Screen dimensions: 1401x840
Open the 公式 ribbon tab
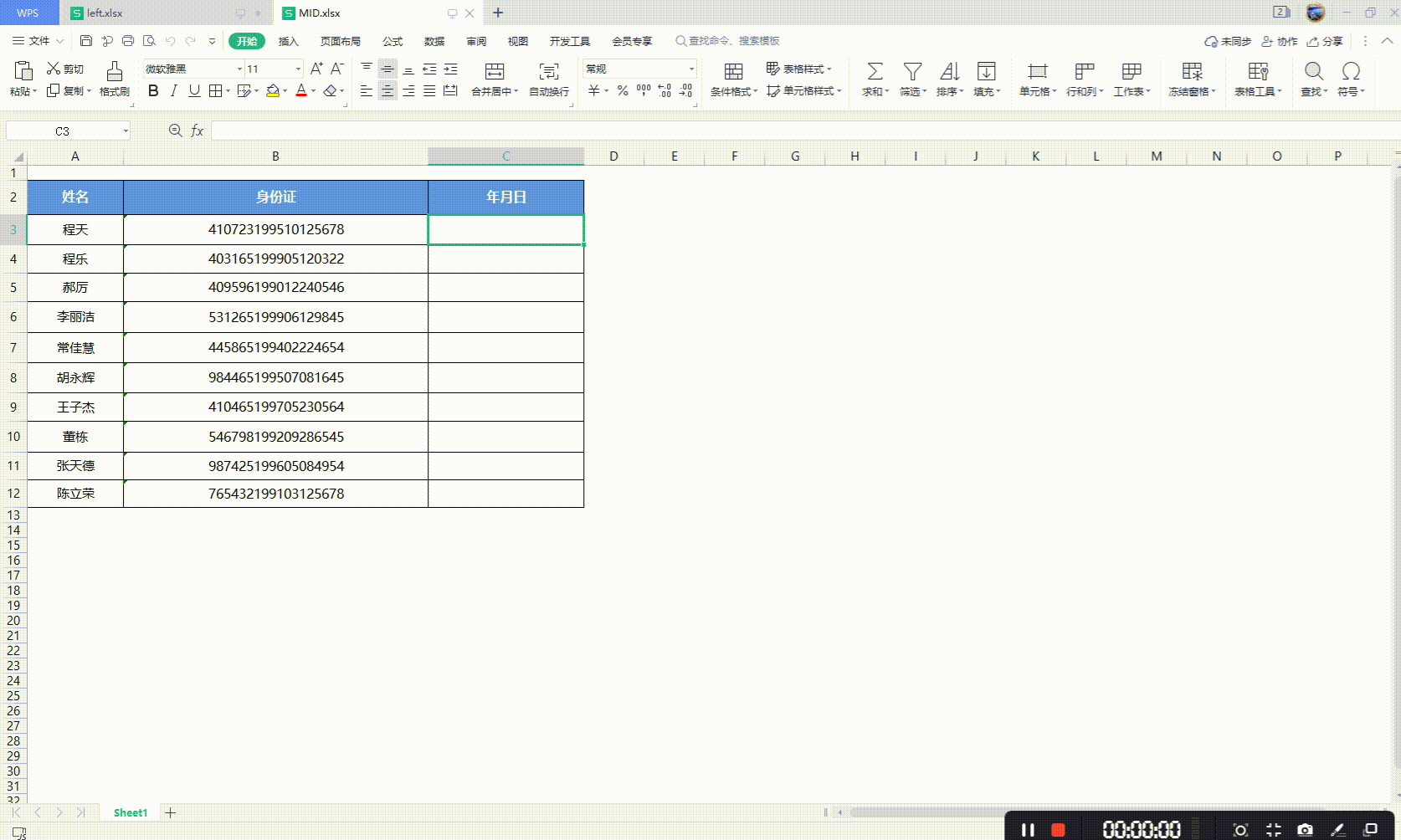(x=393, y=41)
